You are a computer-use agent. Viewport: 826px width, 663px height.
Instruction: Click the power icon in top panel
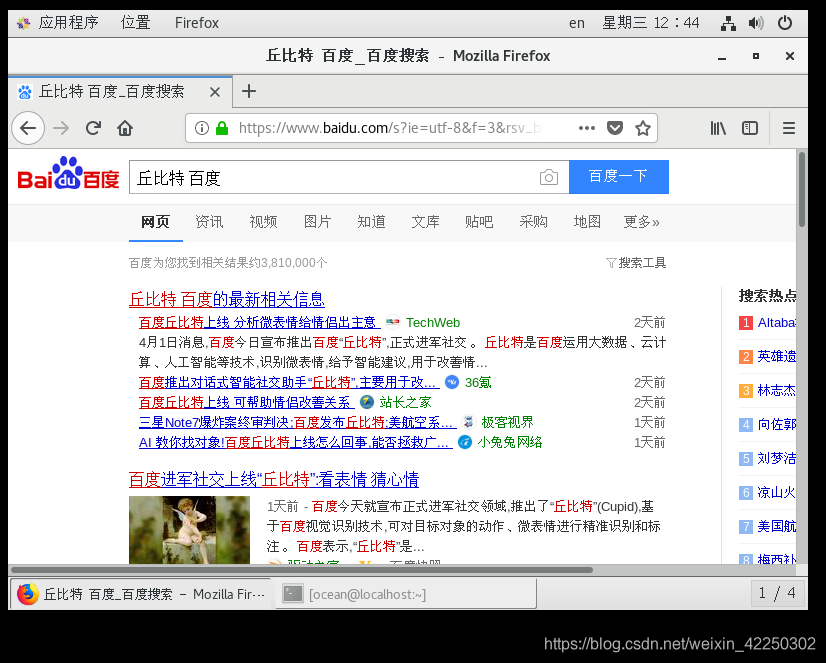coord(785,23)
